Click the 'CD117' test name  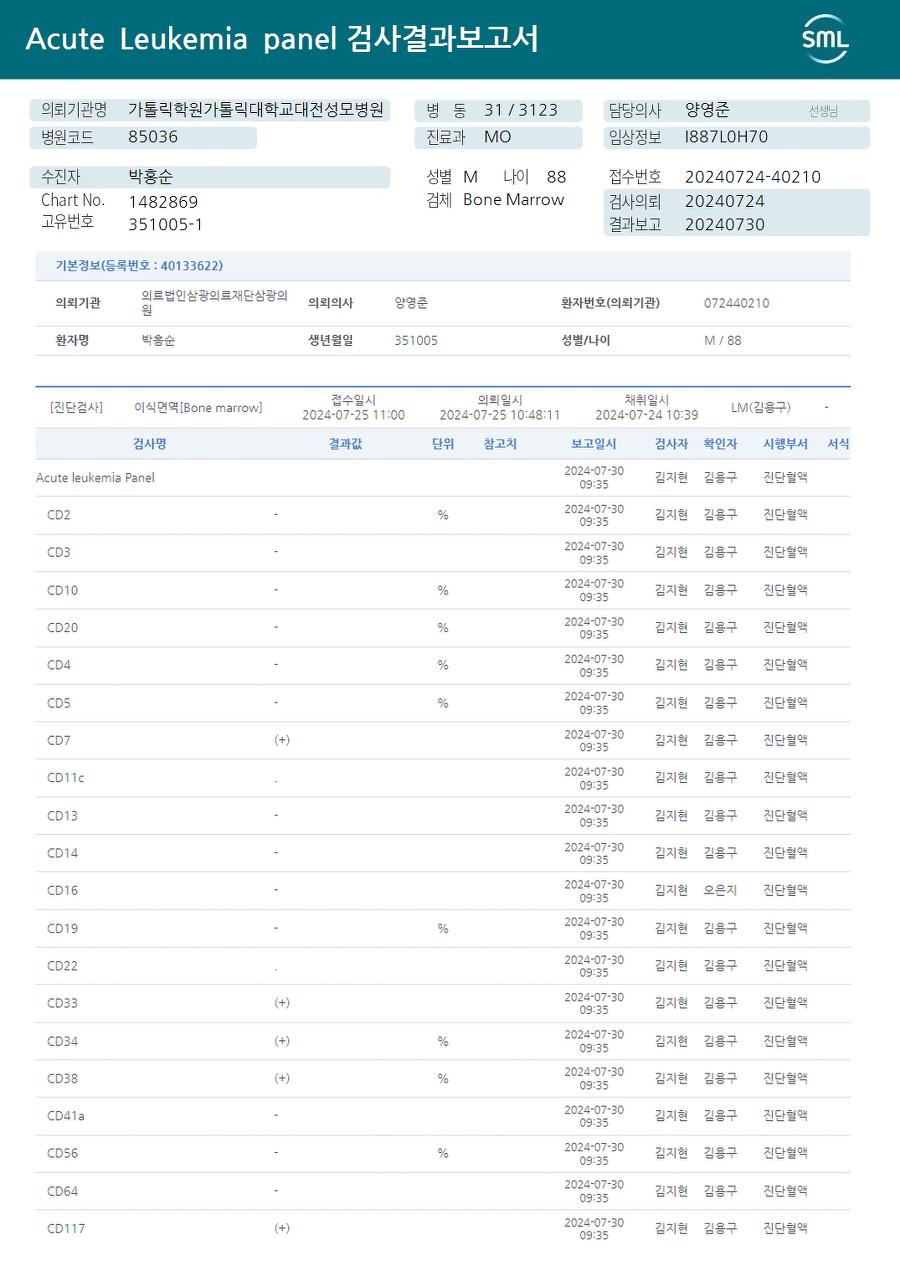(66, 1229)
